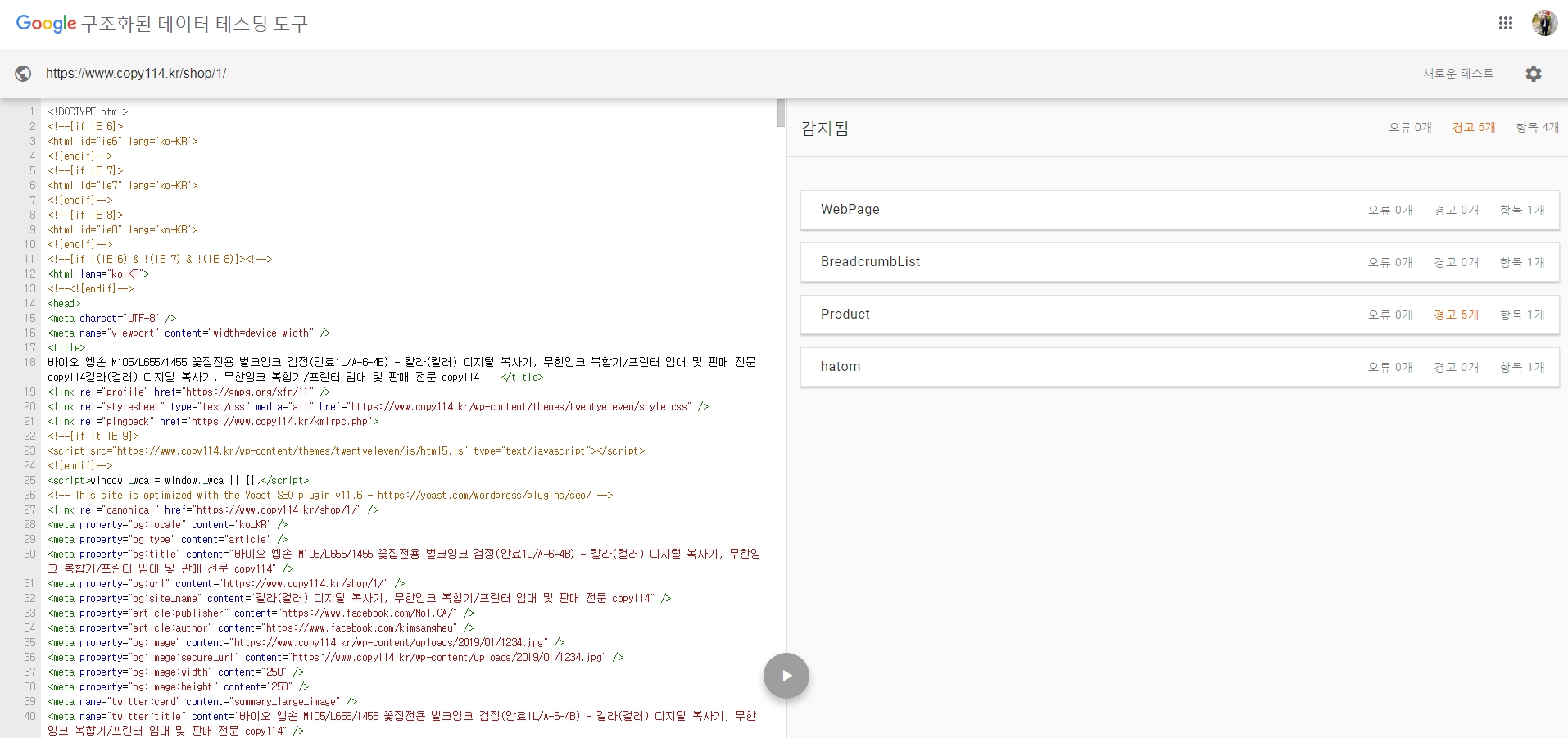1568x738 pixels.
Task: Click the article:author meta on line 34
Action: point(261,627)
